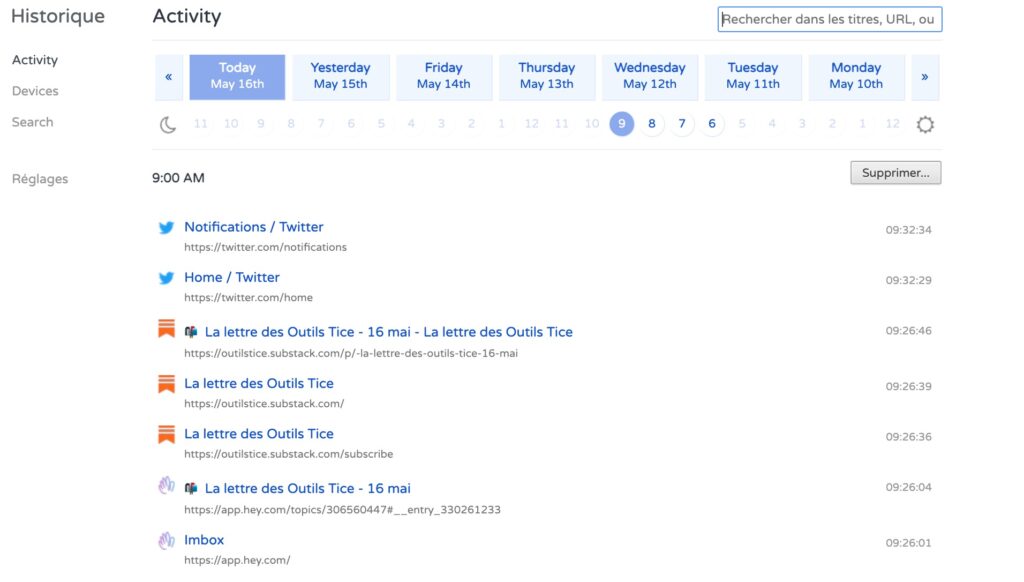This screenshot has height=582, width=1024.
Task: Select Tuesday May 11th tab
Action: [x=753, y=77]
